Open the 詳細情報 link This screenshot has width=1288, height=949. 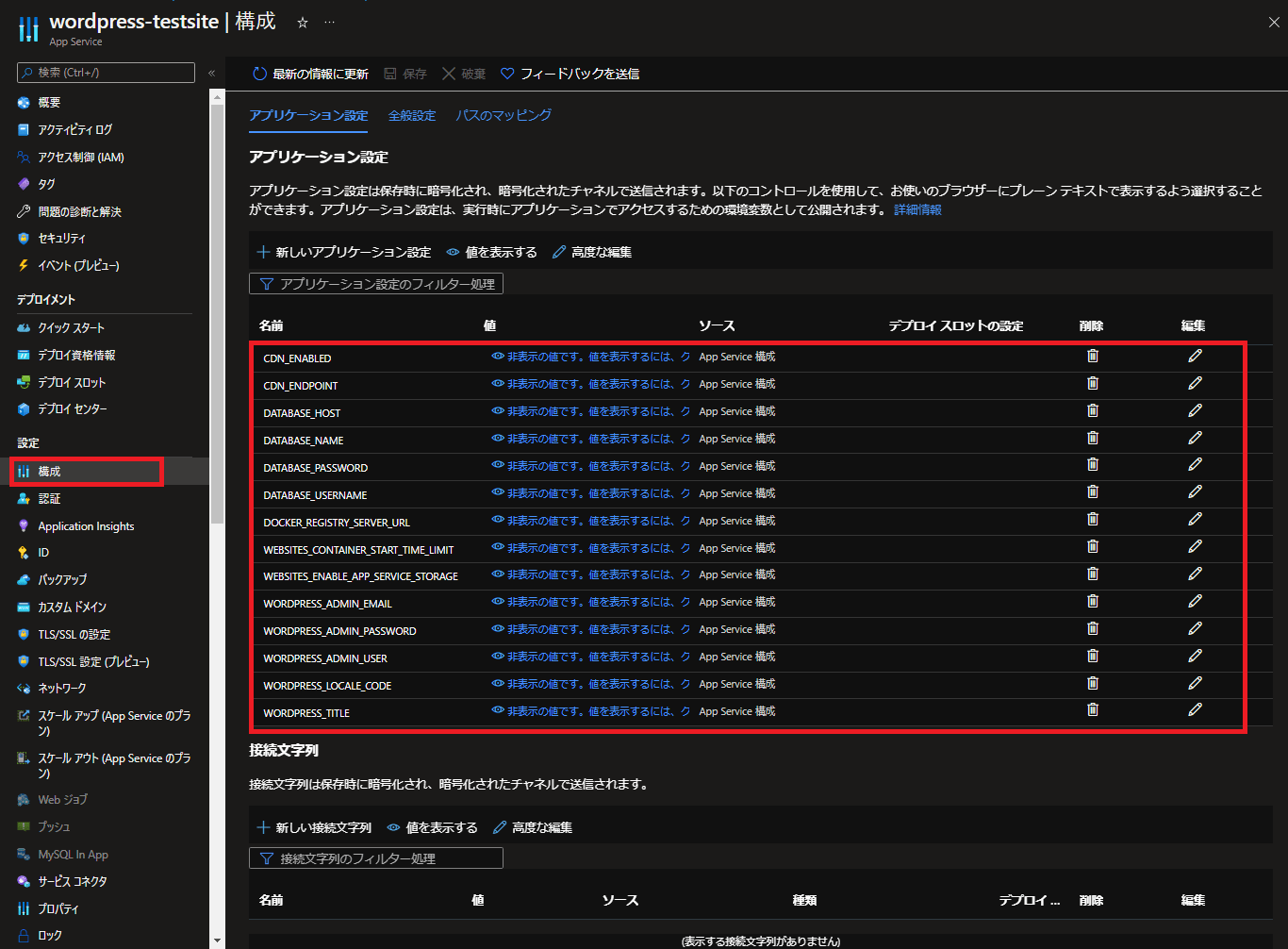[917, 209]
